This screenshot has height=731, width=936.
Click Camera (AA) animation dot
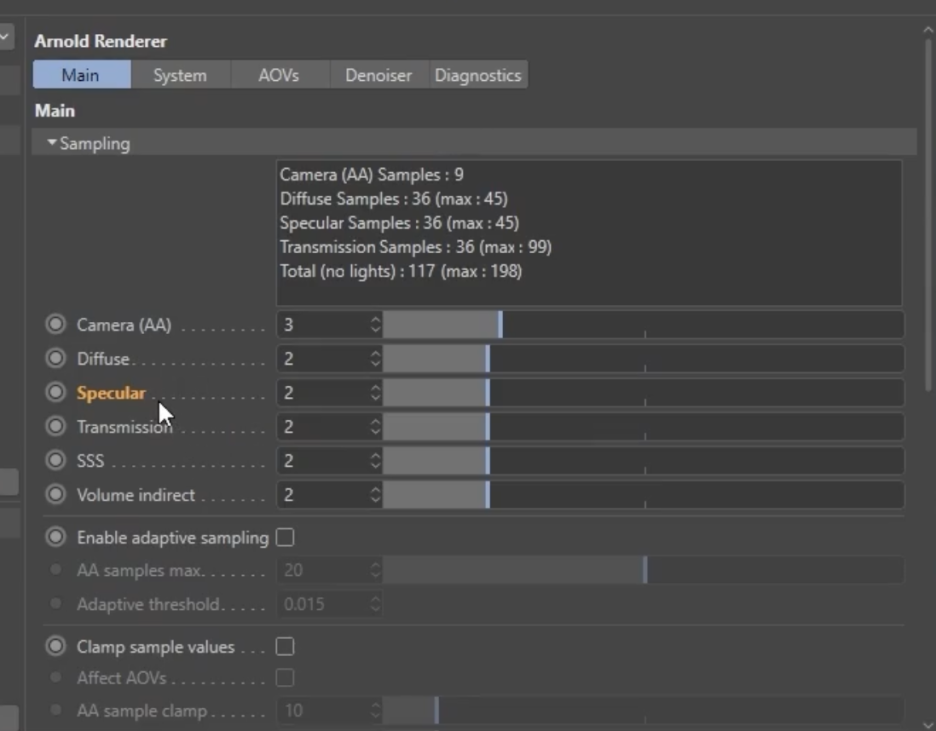(56, 324)
